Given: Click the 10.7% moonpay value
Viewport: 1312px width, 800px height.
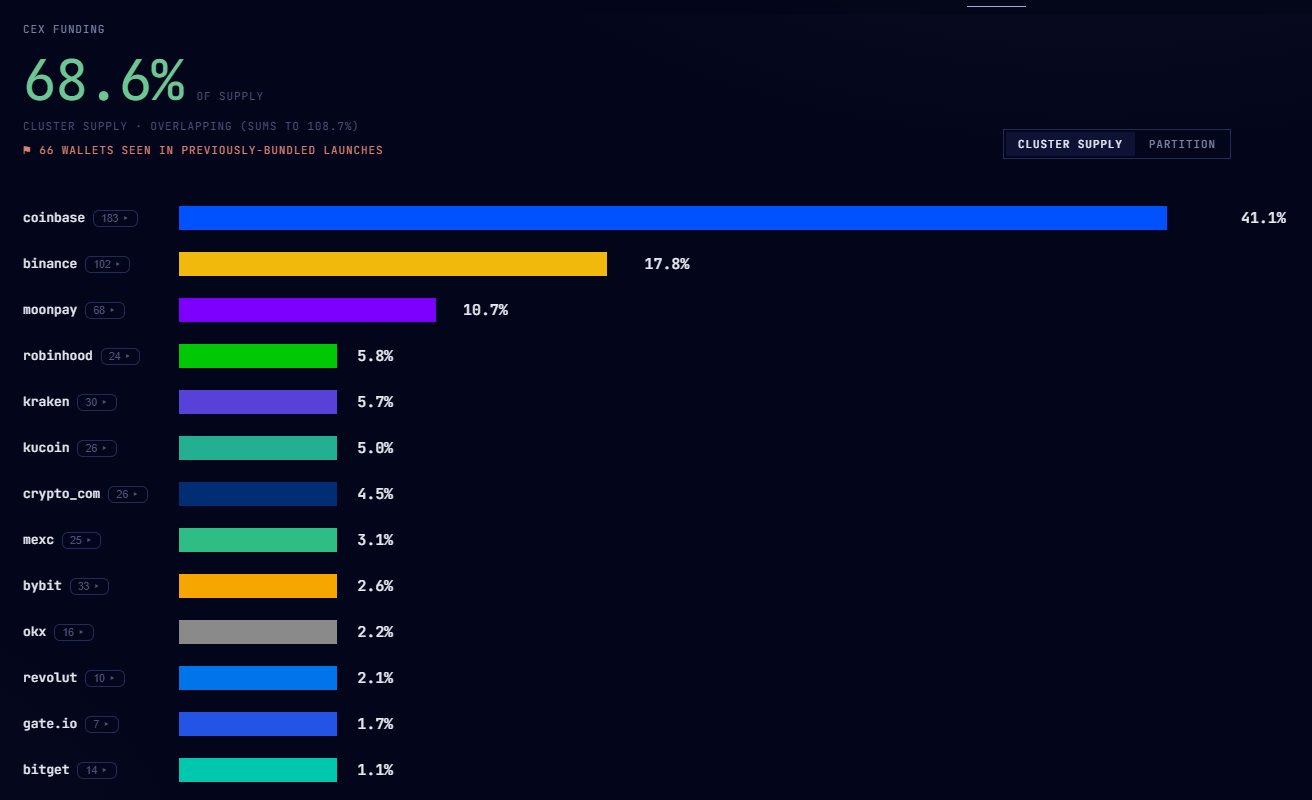Looking at the screenshot, I should click(486, 310).
